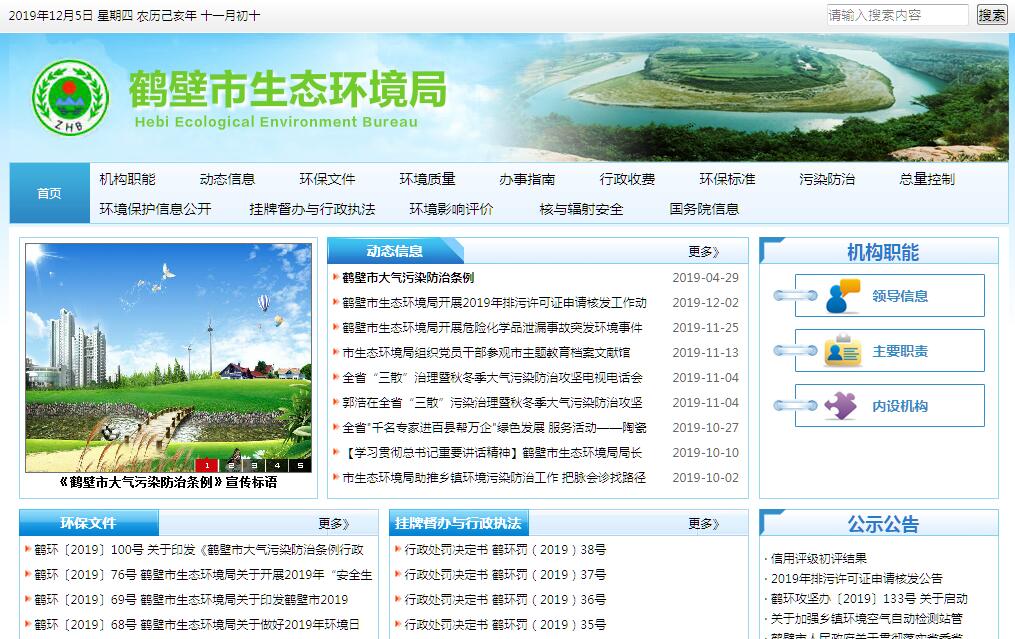Select slide 1 in the image carousel
The image size is (1015, 639).
[x=206, y=465]
